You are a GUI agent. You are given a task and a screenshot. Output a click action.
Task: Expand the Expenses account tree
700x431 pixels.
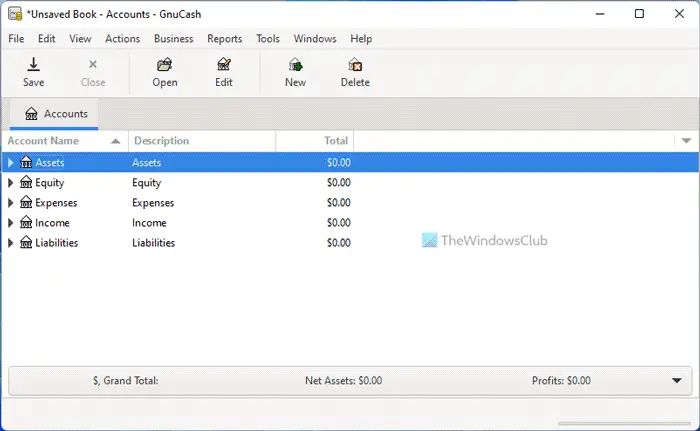tap(11, 202)
